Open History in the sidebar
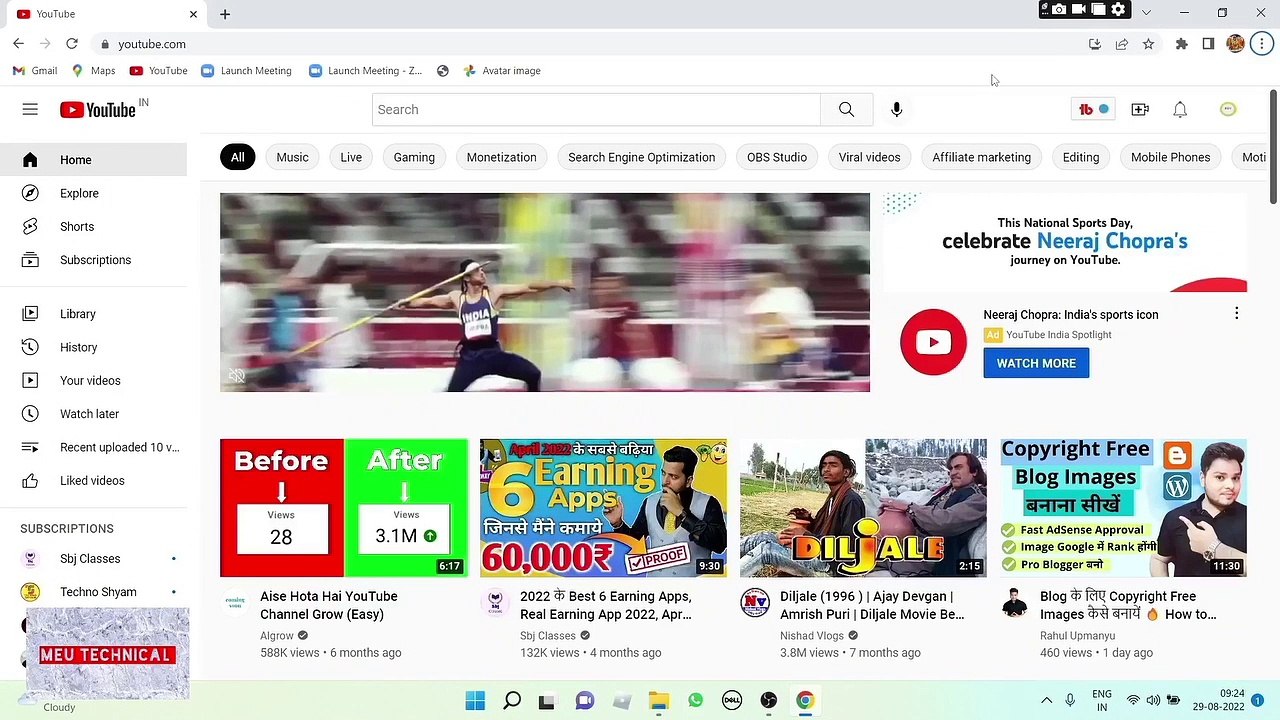The height and width of the screenshot is (720, 1280). (93, 347)
